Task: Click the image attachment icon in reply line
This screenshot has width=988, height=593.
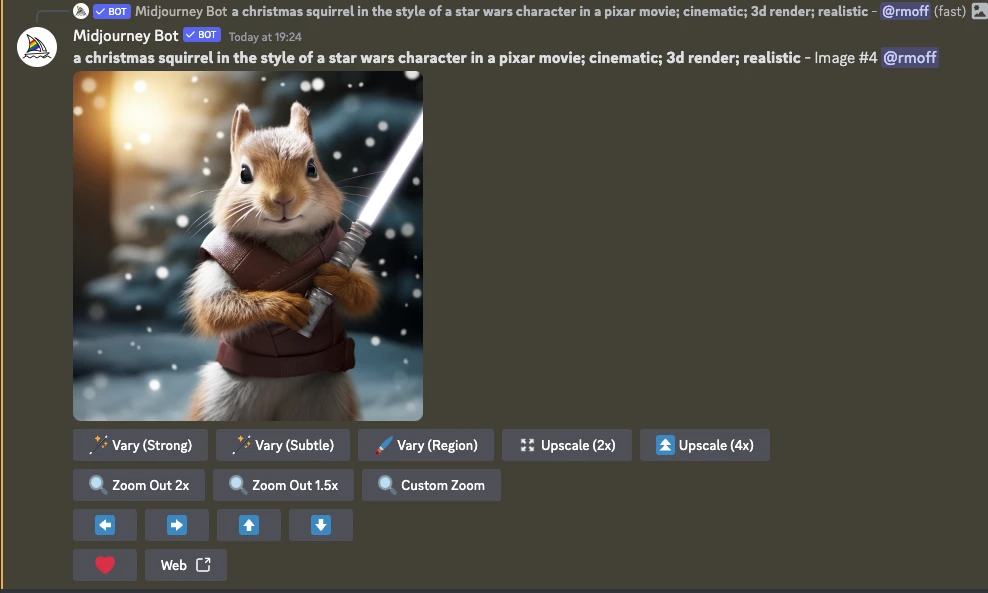Action: (979, 11)
